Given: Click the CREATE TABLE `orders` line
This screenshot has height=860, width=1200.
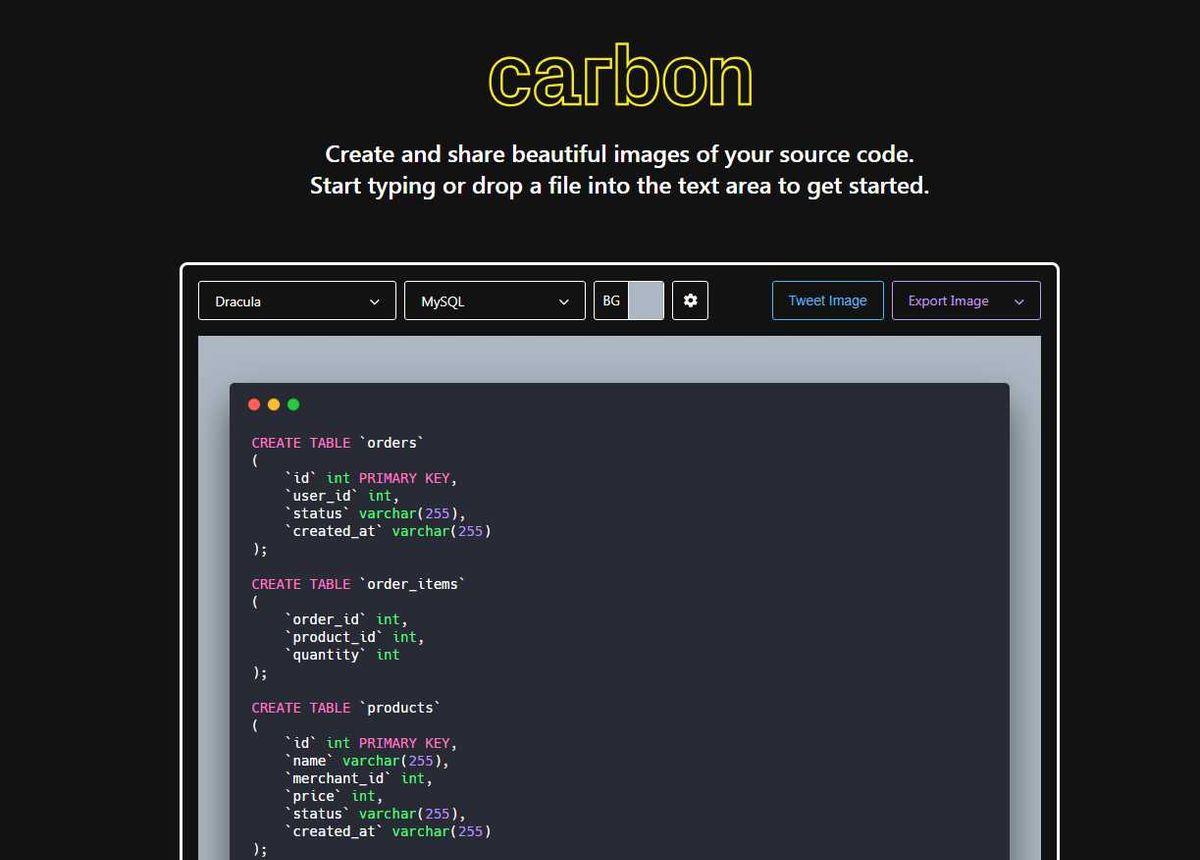Looking at the screenshot, I should [338, 443].
